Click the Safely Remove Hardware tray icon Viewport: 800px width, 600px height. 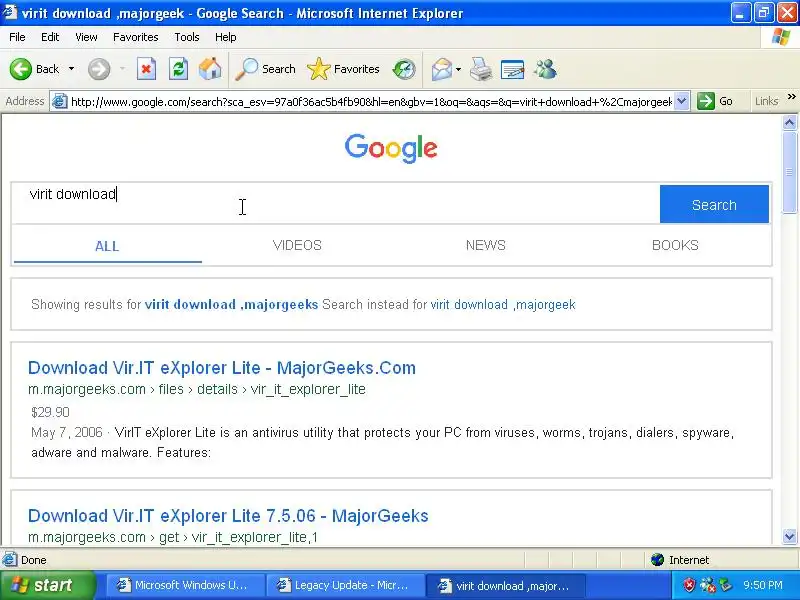pyautogui.click(x=725, y=585)
